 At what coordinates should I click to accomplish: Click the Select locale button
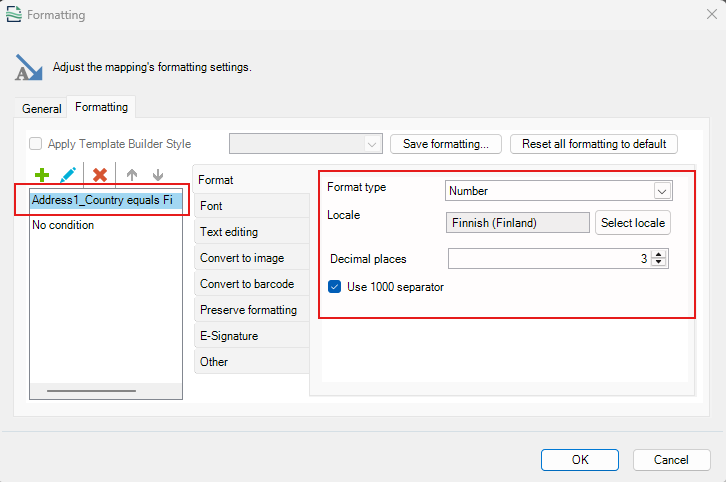(x=632, y=223)
